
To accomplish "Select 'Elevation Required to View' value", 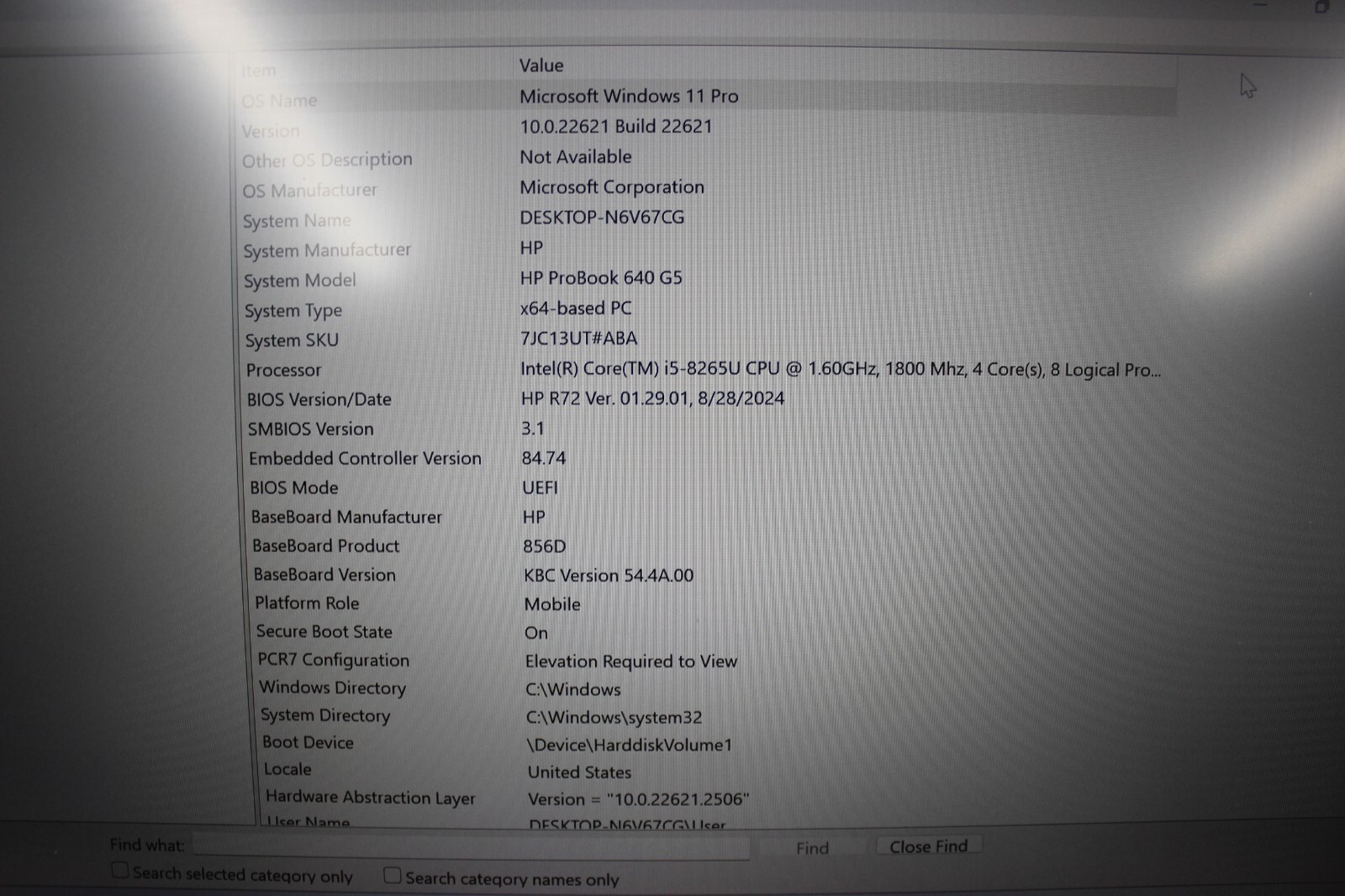I will click(631, 661).
